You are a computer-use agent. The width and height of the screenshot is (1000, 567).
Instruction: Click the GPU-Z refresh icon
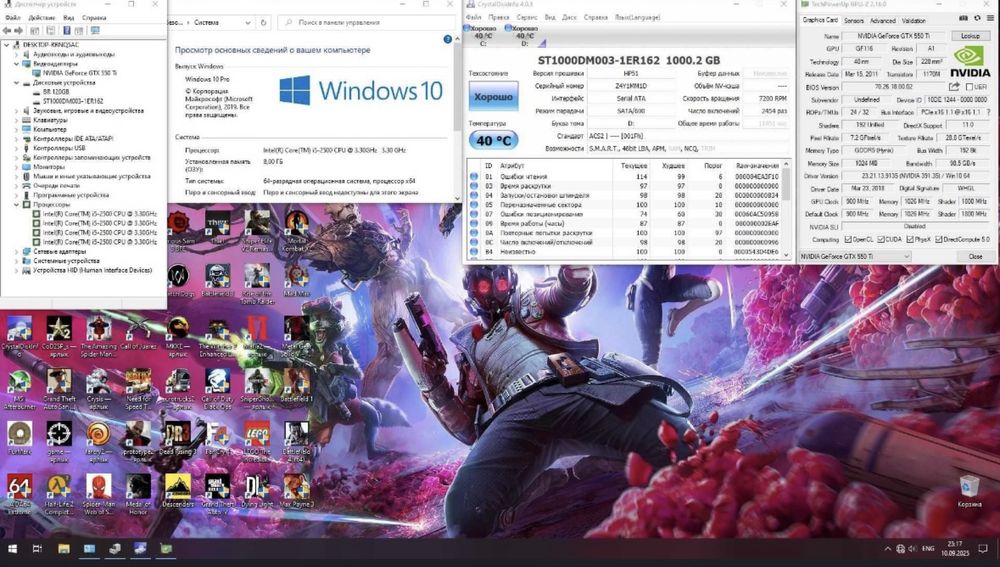click(x=976, y=18)
